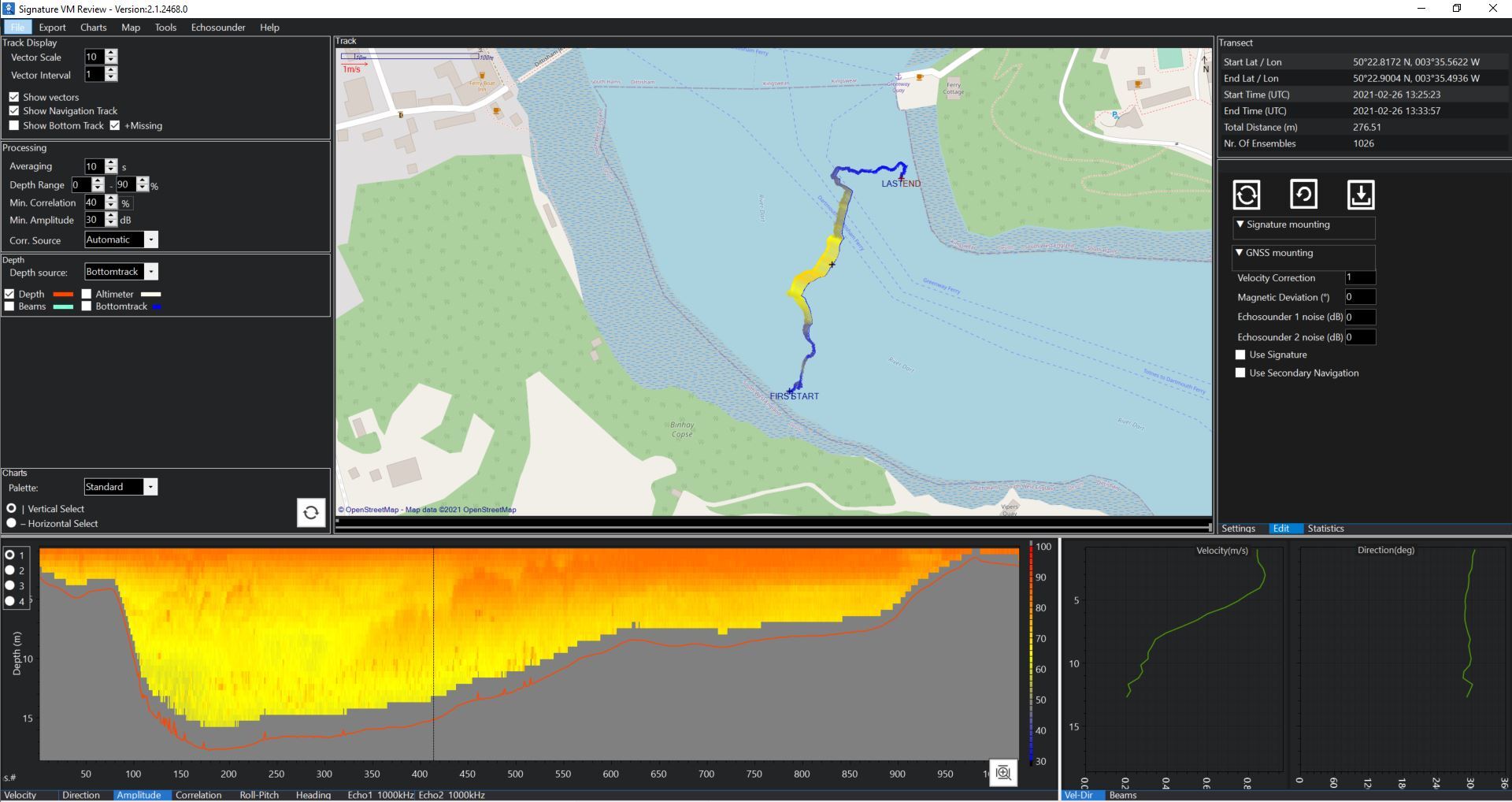
Task: Click the Magnetic Deviation input field
Action: 1359,298
